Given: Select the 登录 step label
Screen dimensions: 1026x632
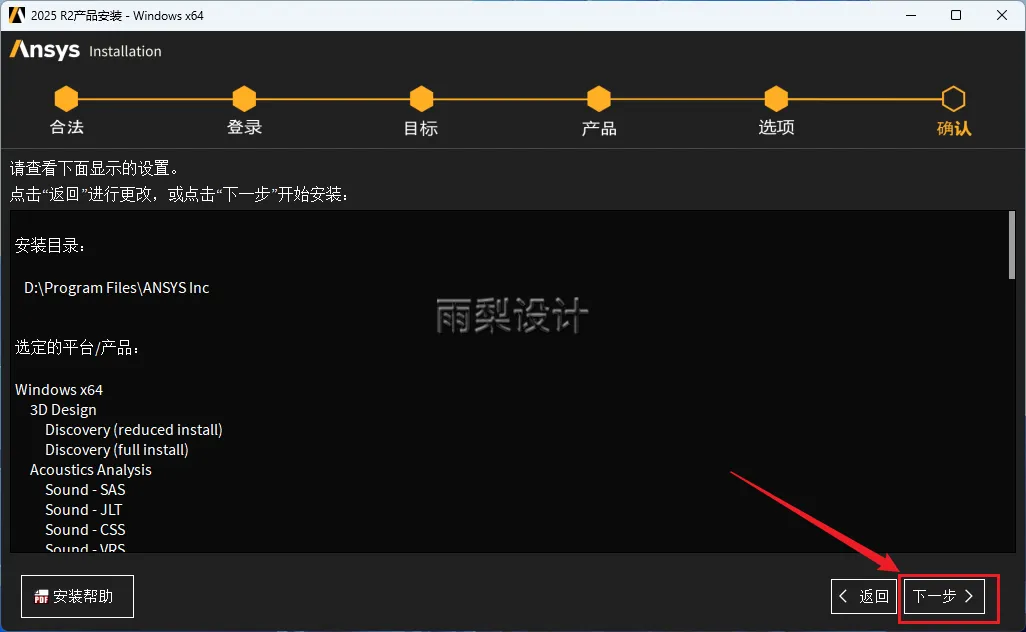Looking at the screenshot, I should 244,127.
